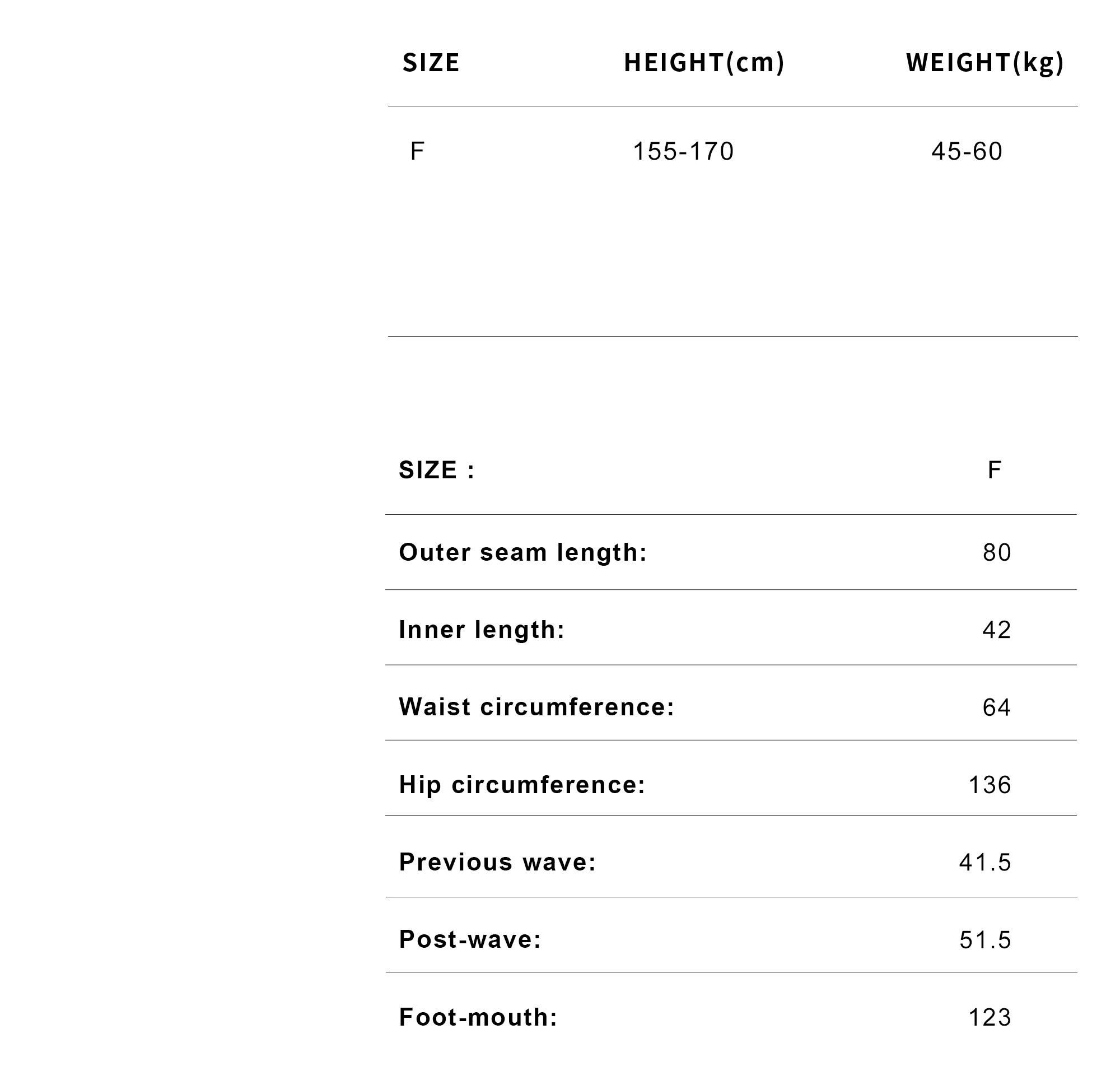The image size is (1120, 1071).
Task: Click the HEIGHT(cm) column header
Action: (704, 63)
